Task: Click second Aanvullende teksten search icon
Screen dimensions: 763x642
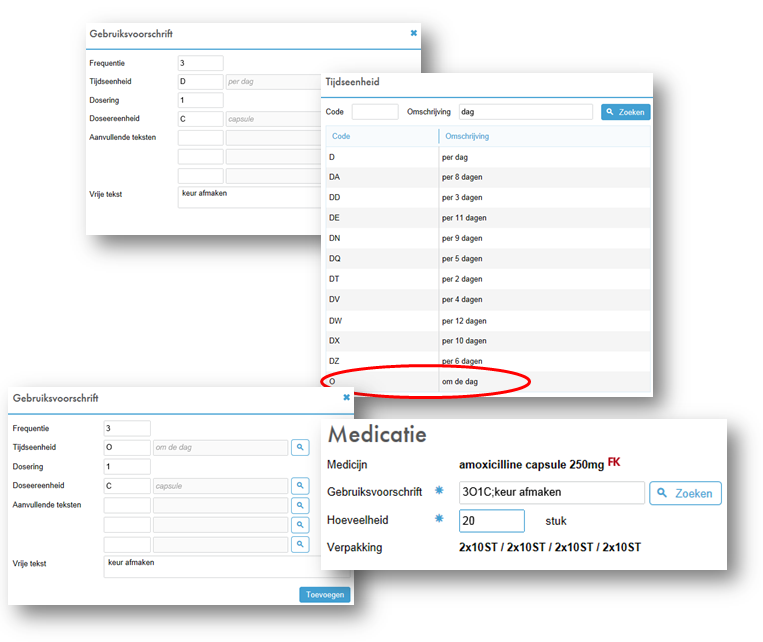Action: [300, 525]
